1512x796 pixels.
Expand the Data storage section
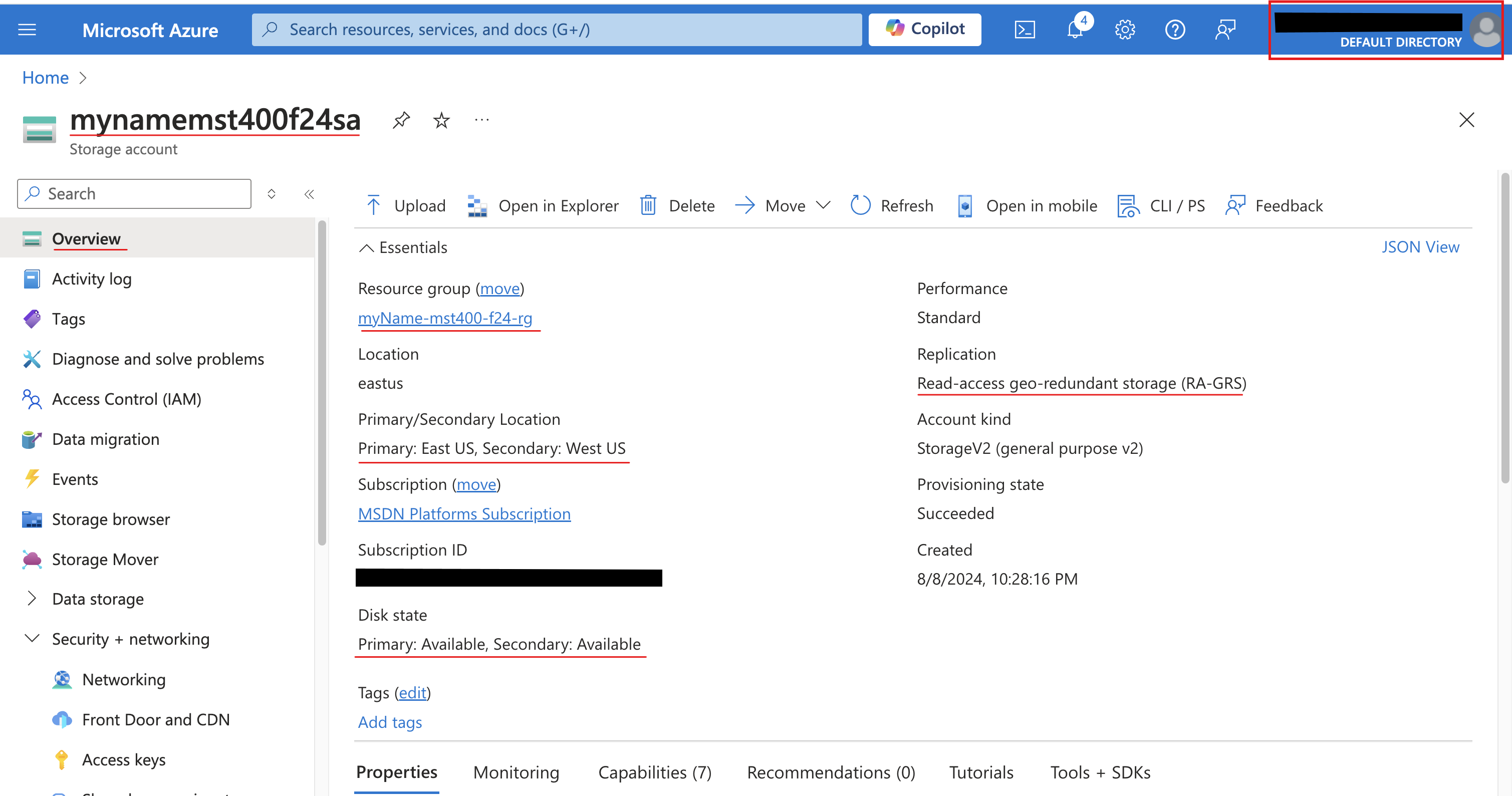tap(32, 599)
